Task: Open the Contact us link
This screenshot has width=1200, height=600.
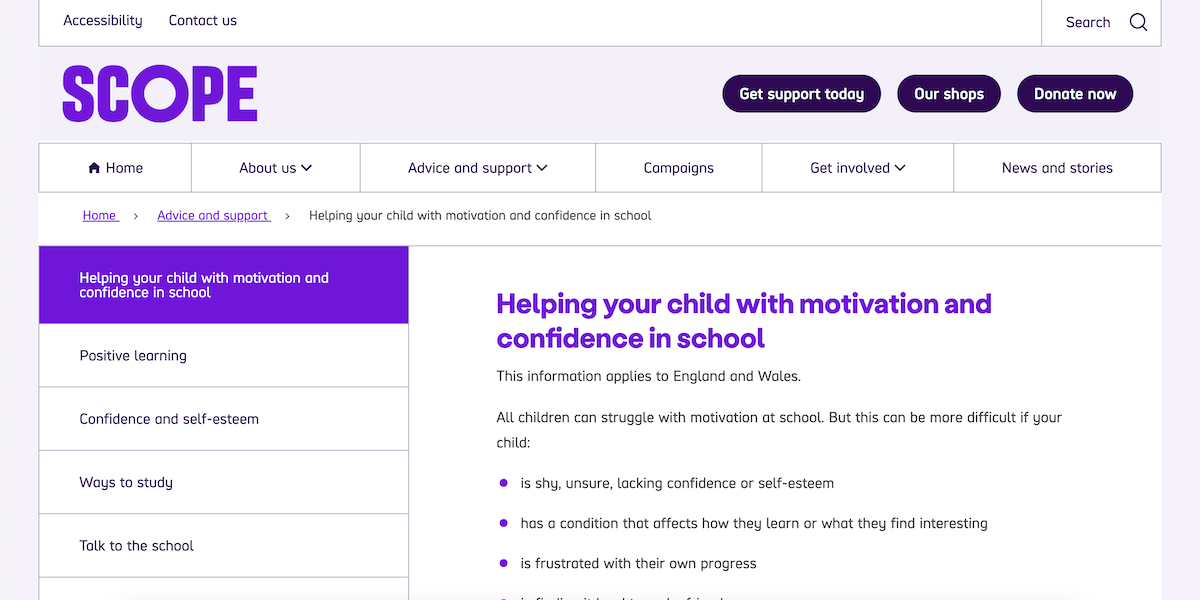Action: pos(203,20)
